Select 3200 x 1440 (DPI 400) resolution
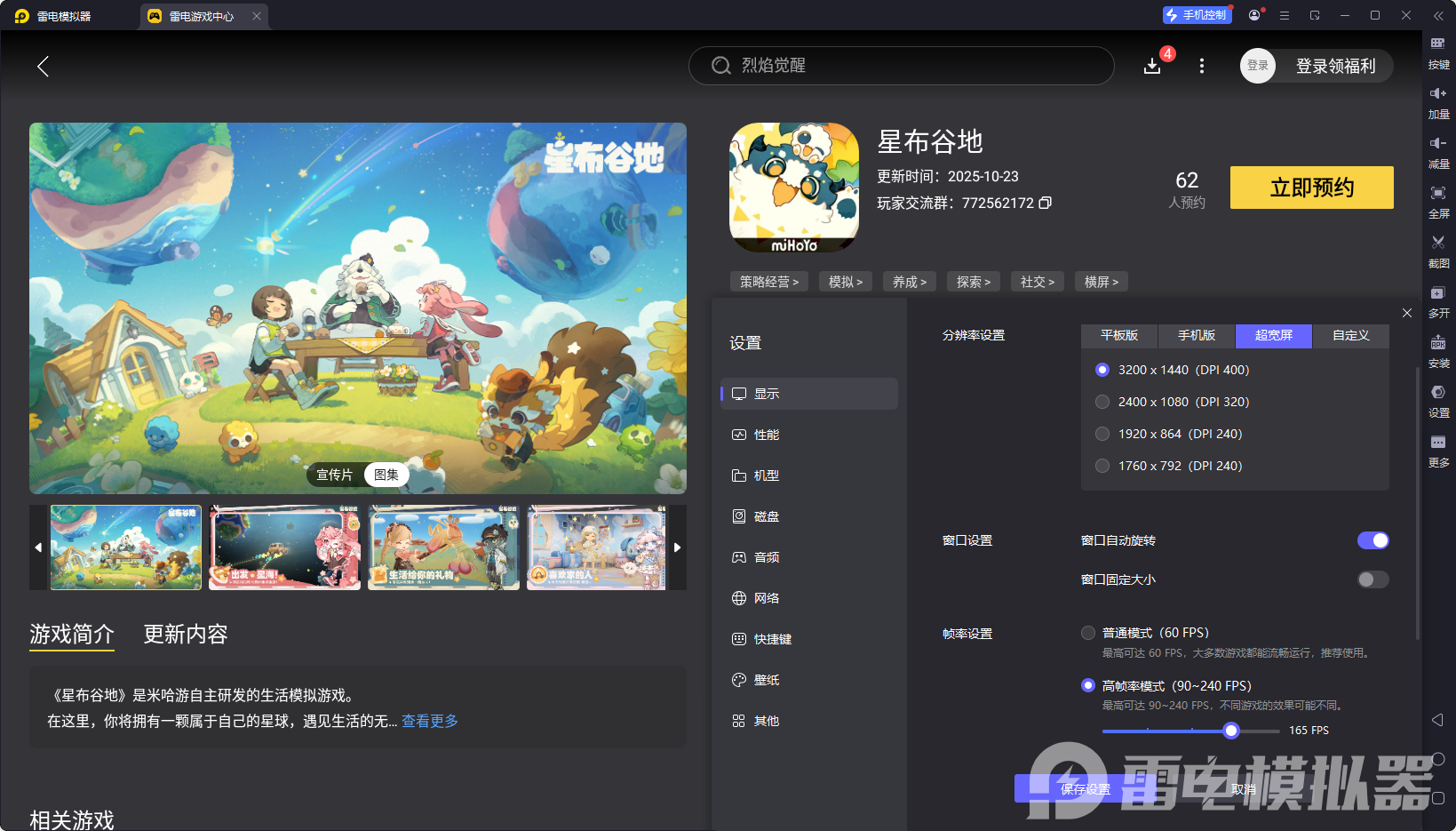 pyautogui.click(x=1102, y=370)
